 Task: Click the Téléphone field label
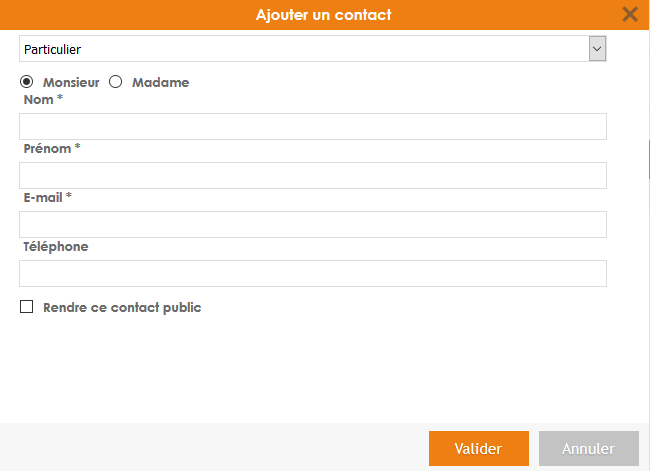(x=56, y=246)
